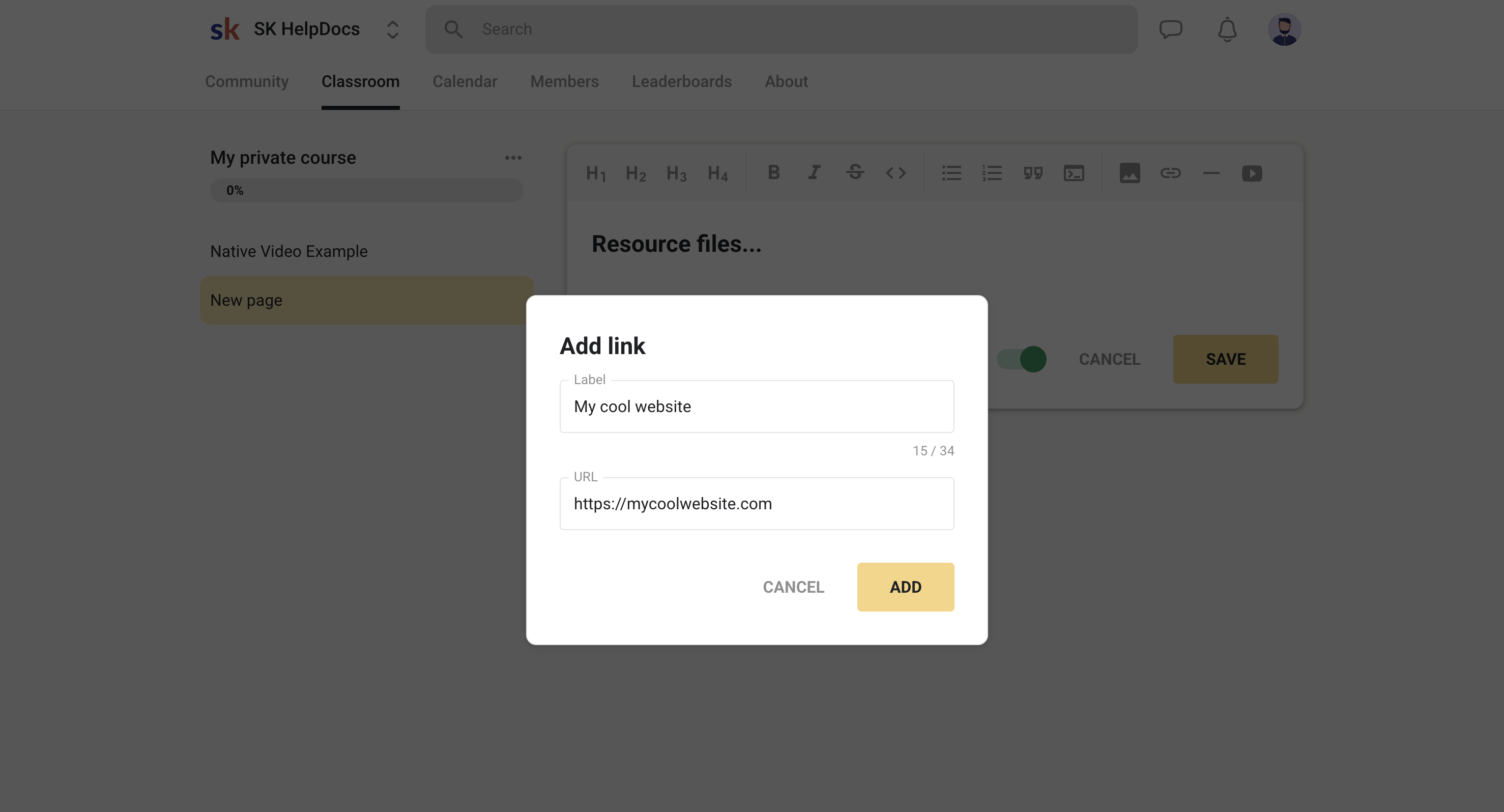This screenshot has height=812, width=1504.
Task: Insert inline code with brackets icon
Action: [x=895, y=173]
